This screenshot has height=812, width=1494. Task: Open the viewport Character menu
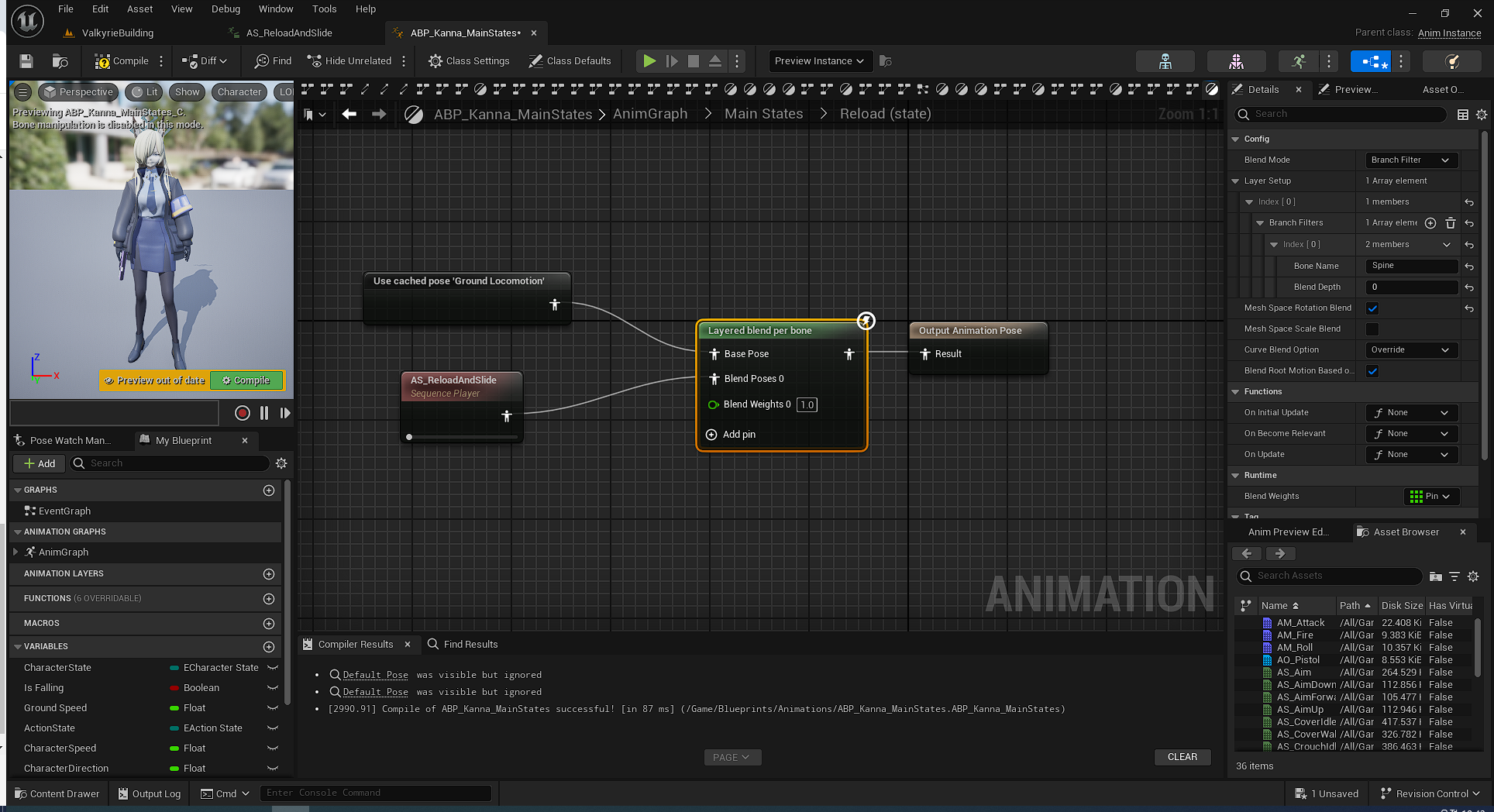[239, 92]
